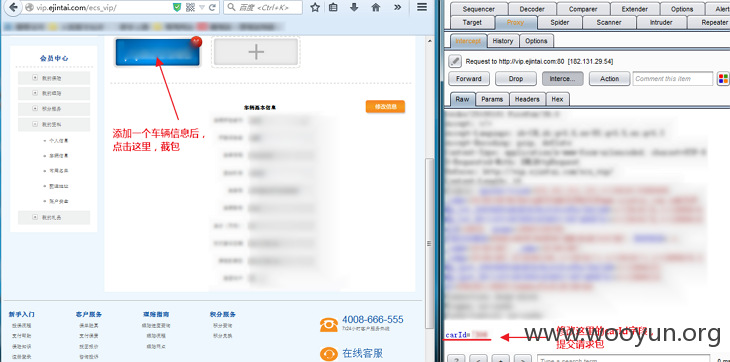
Task: Switch to Burp Repeater tab
Action: [710, 22]
